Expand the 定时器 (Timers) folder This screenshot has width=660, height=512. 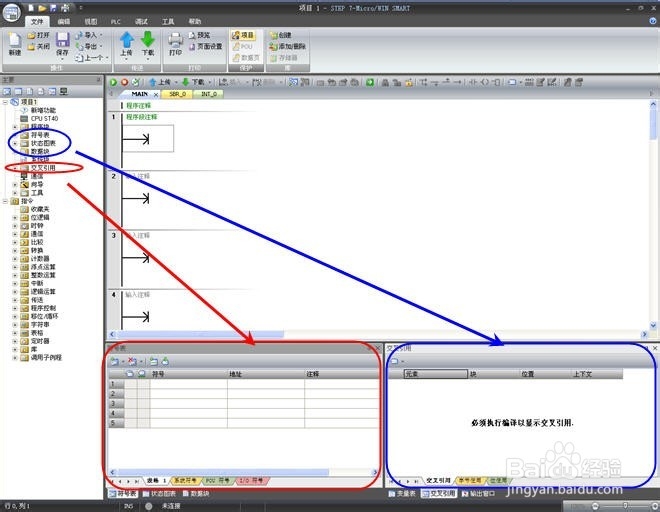[x=15, y=341]
